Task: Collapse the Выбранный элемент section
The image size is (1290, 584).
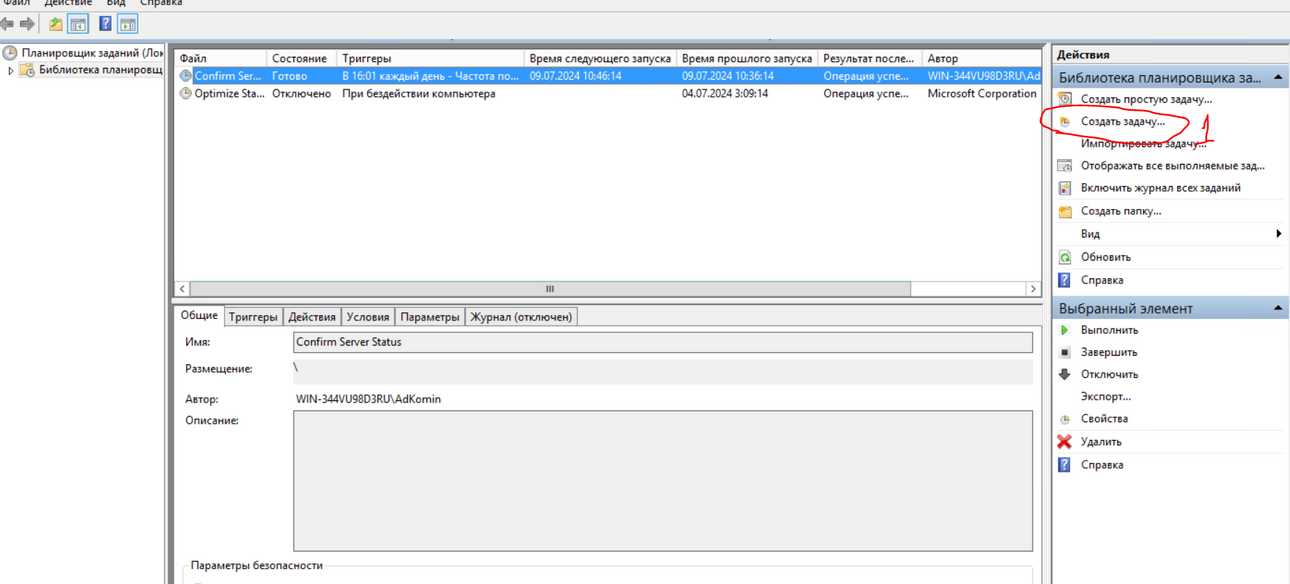Action: click(x=1278, y=308)
